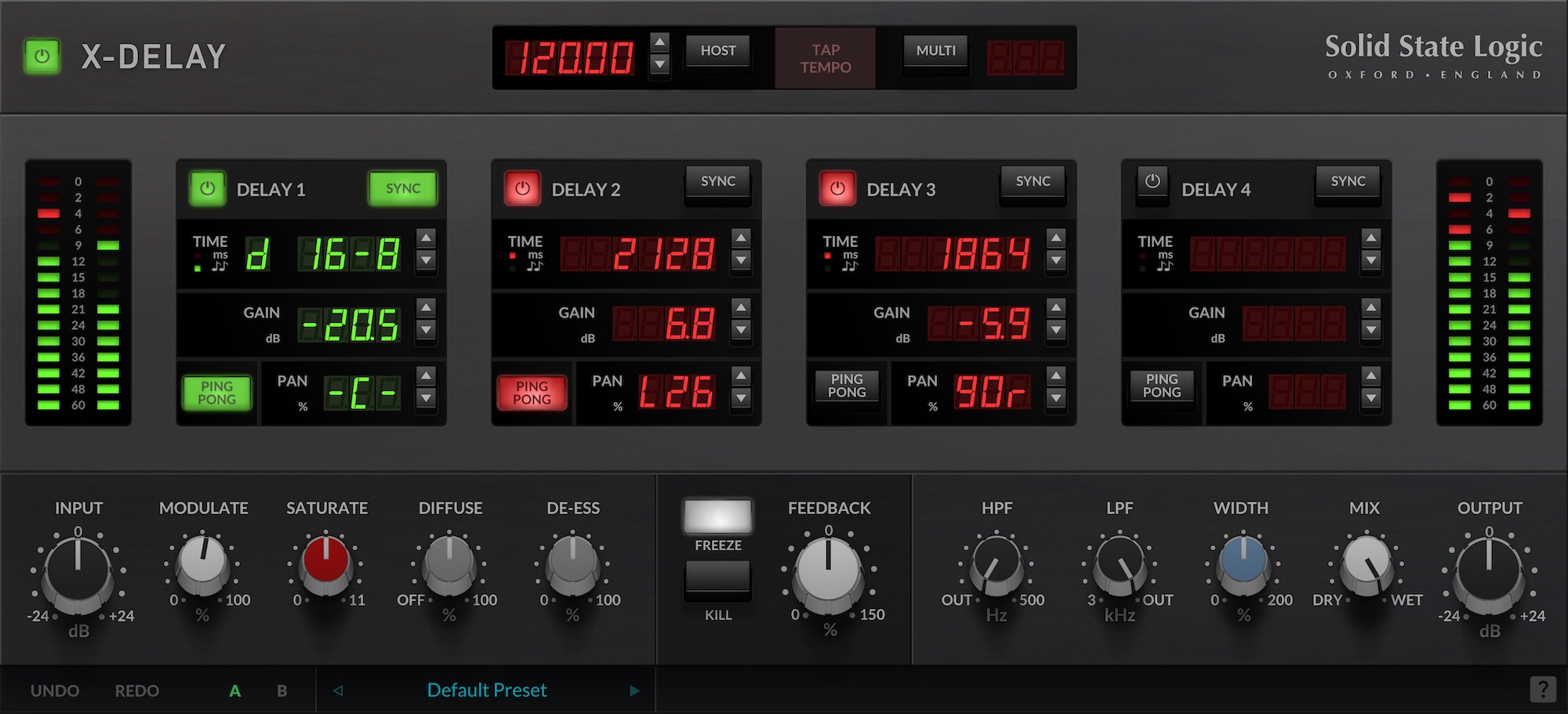
Task: Toggle the Delay 1 power button
Action: 207,188
